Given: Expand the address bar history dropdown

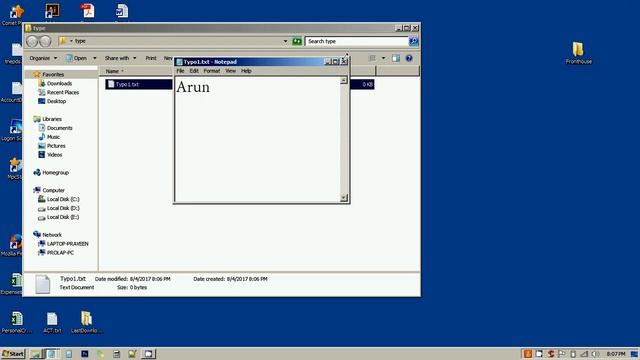Looking at the screenshot, I should click(285, 41).
